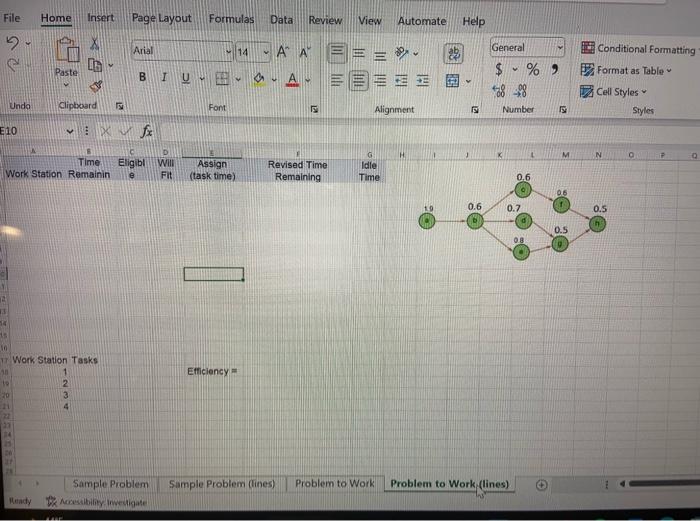Image resolution: width=700 pixels, height=521 pixels.
Task: Click the Orientation text angle icon
Action: pos(402,54)
